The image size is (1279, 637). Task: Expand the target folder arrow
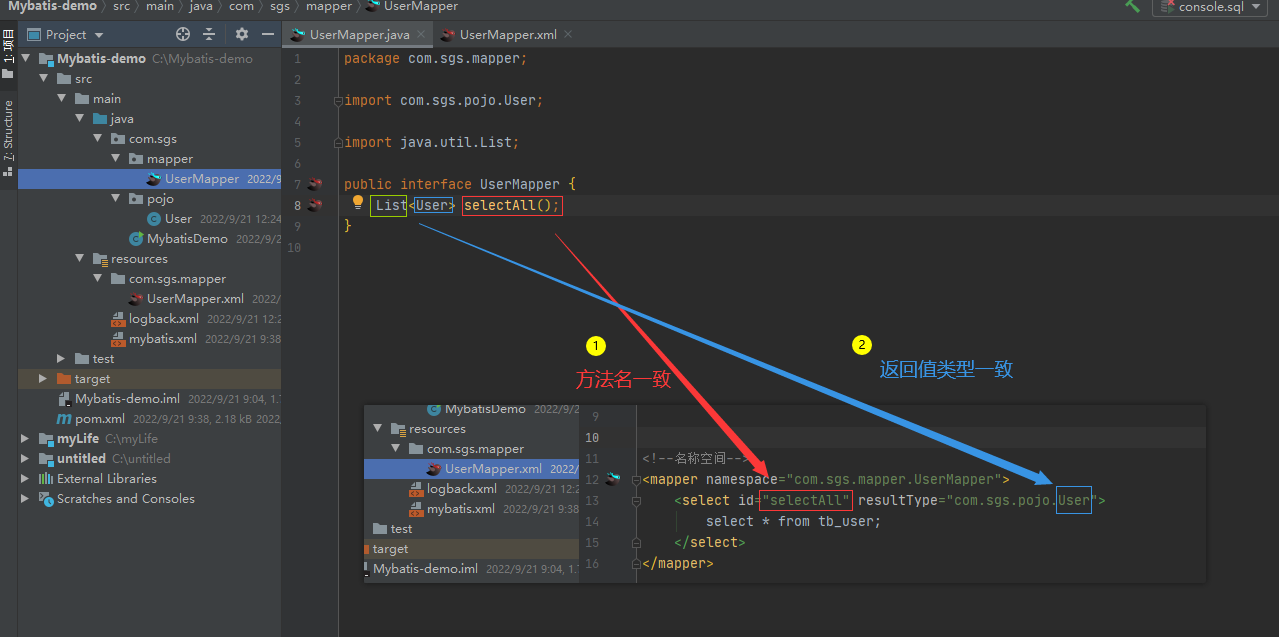pos(43,378)
